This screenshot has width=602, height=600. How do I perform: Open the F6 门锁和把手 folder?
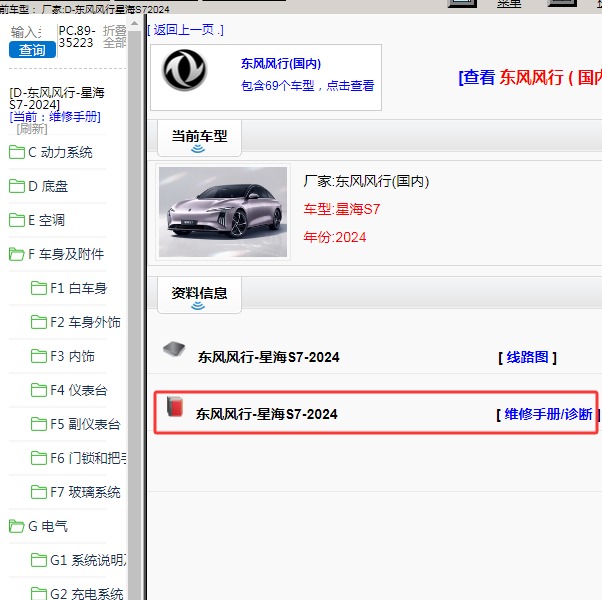tap(79, 458)
